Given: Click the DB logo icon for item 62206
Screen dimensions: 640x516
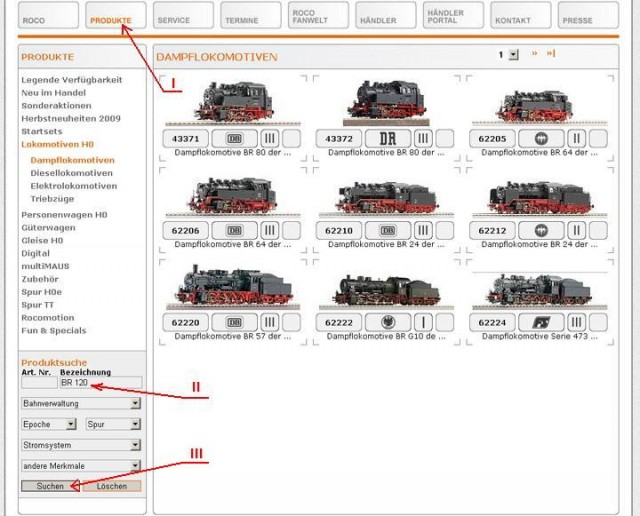Looking at the screenshot, I should (x=234, y=231).
